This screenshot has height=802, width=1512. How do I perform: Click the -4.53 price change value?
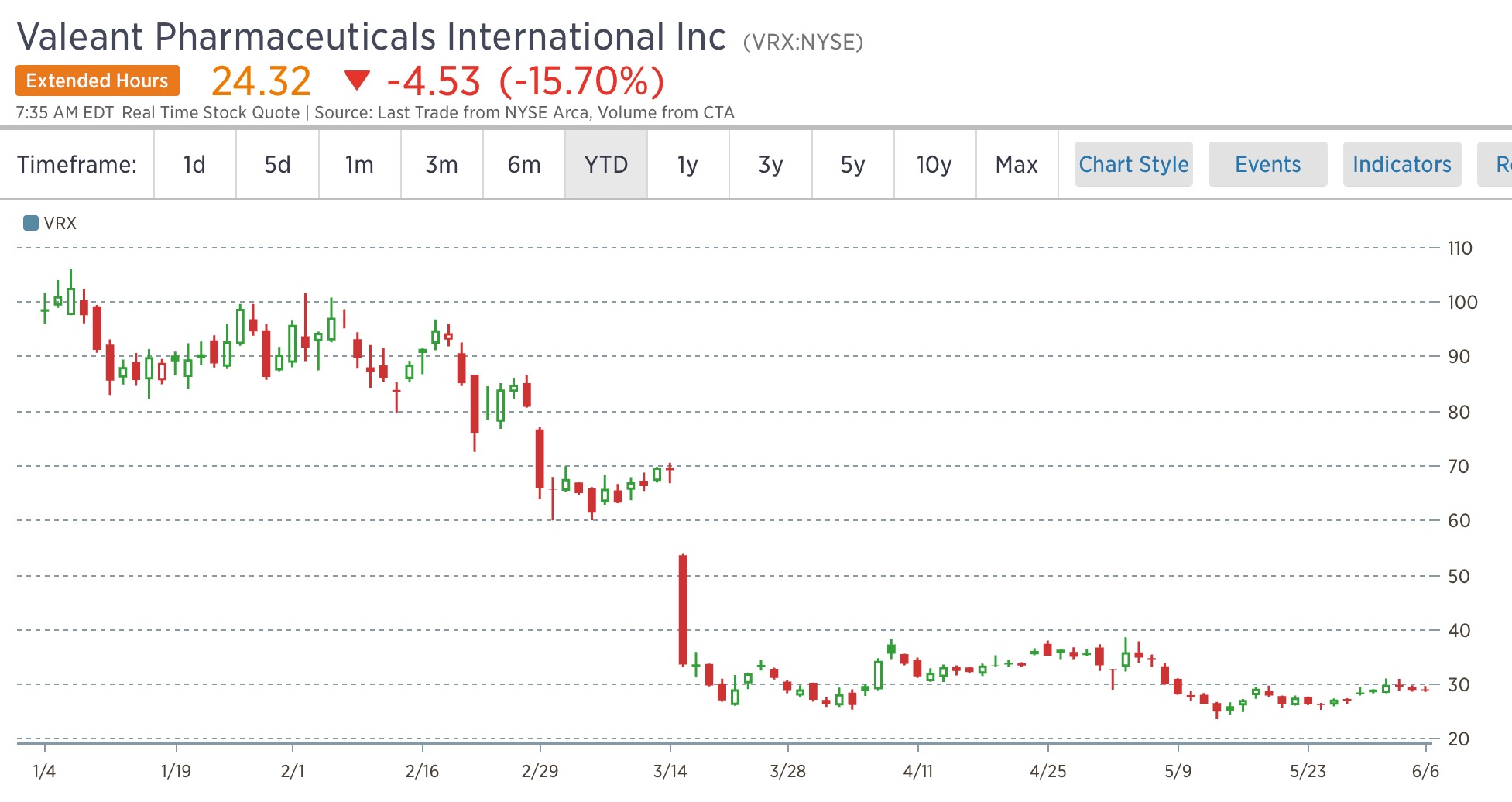(x=434, y=81)
